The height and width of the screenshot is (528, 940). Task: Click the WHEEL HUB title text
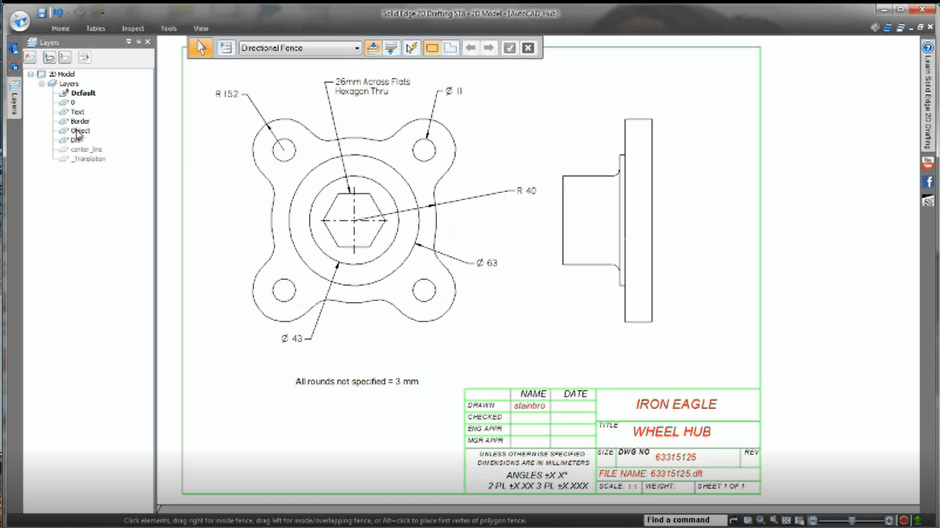672,432
